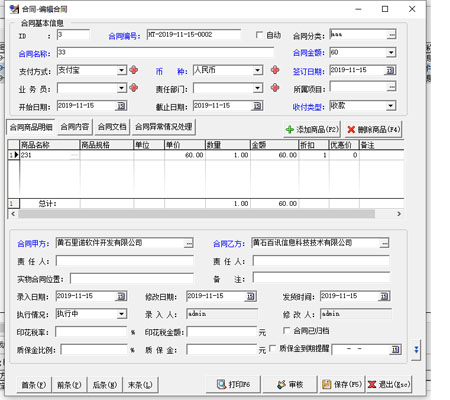Click the 审核 button
This screenshot has width=450, height=400.
[290, 385]
